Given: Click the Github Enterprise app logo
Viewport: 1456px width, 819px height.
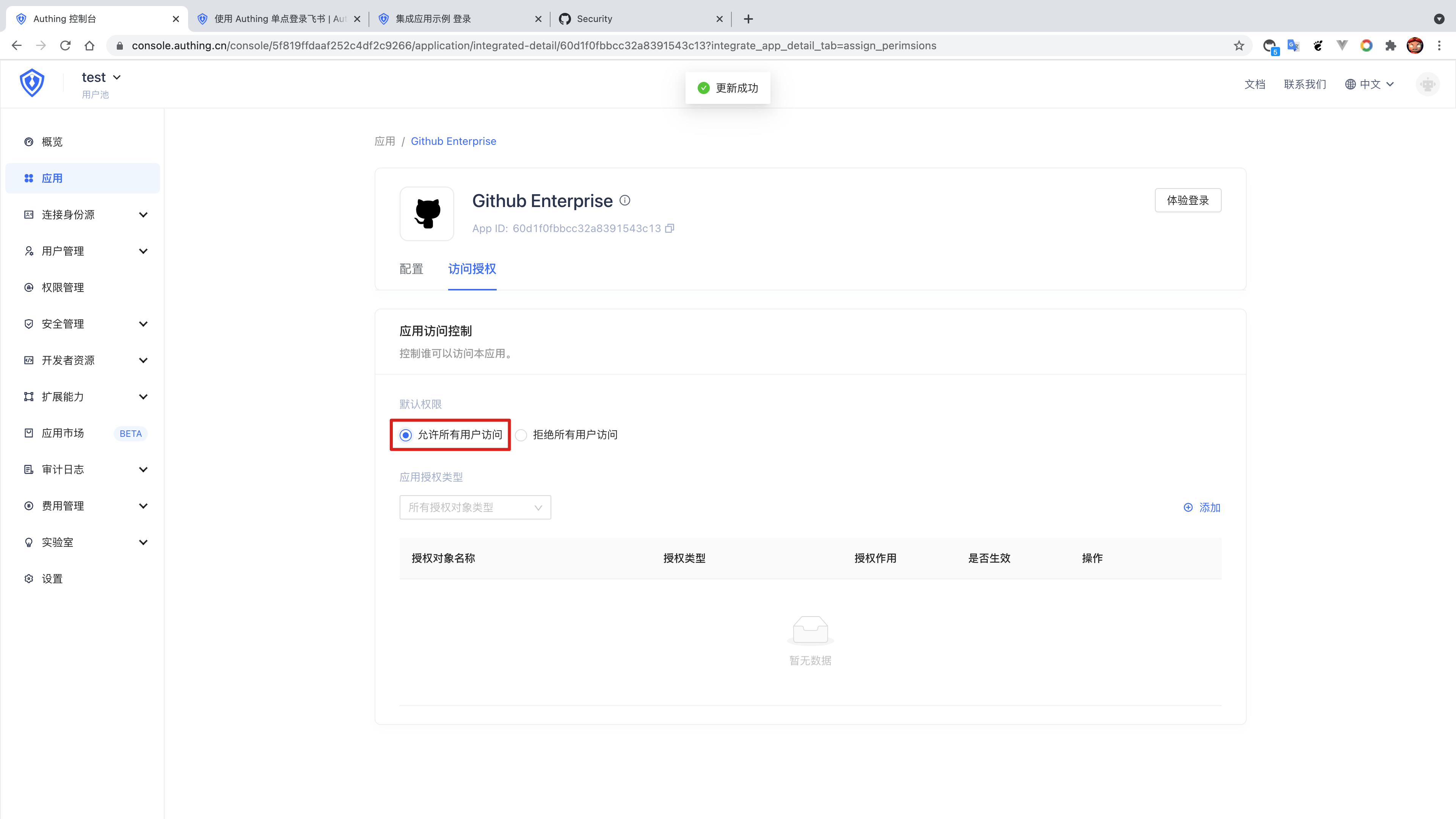Looking at the screenshot, I should (x=427, y=213).
